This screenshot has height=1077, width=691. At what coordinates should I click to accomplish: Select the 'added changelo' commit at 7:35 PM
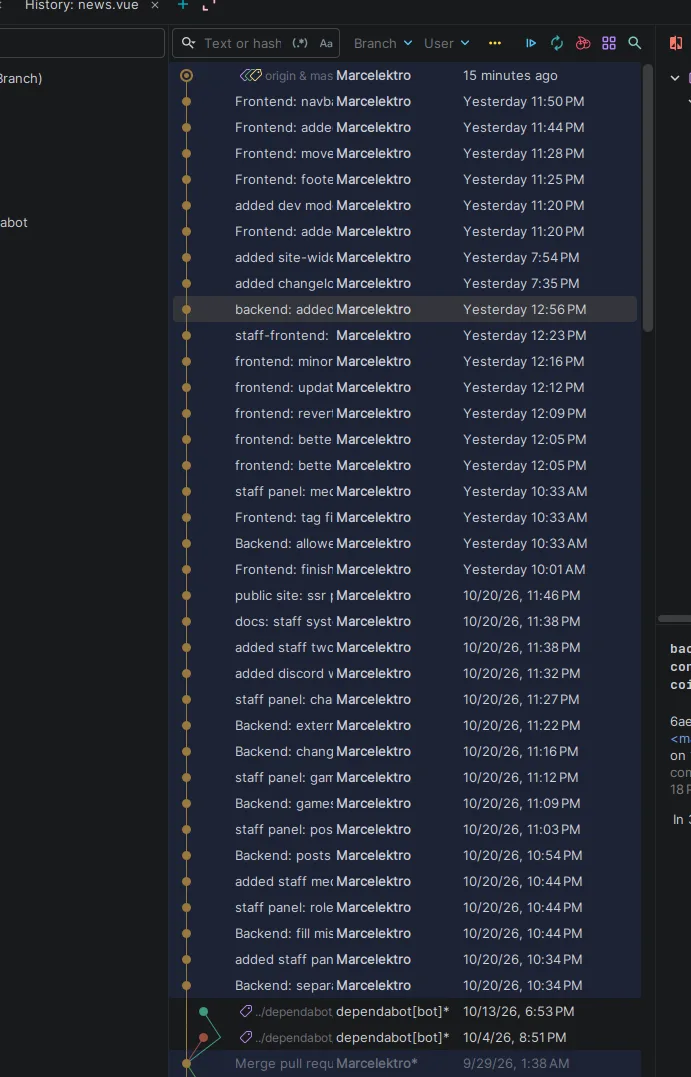pos(405,284)
